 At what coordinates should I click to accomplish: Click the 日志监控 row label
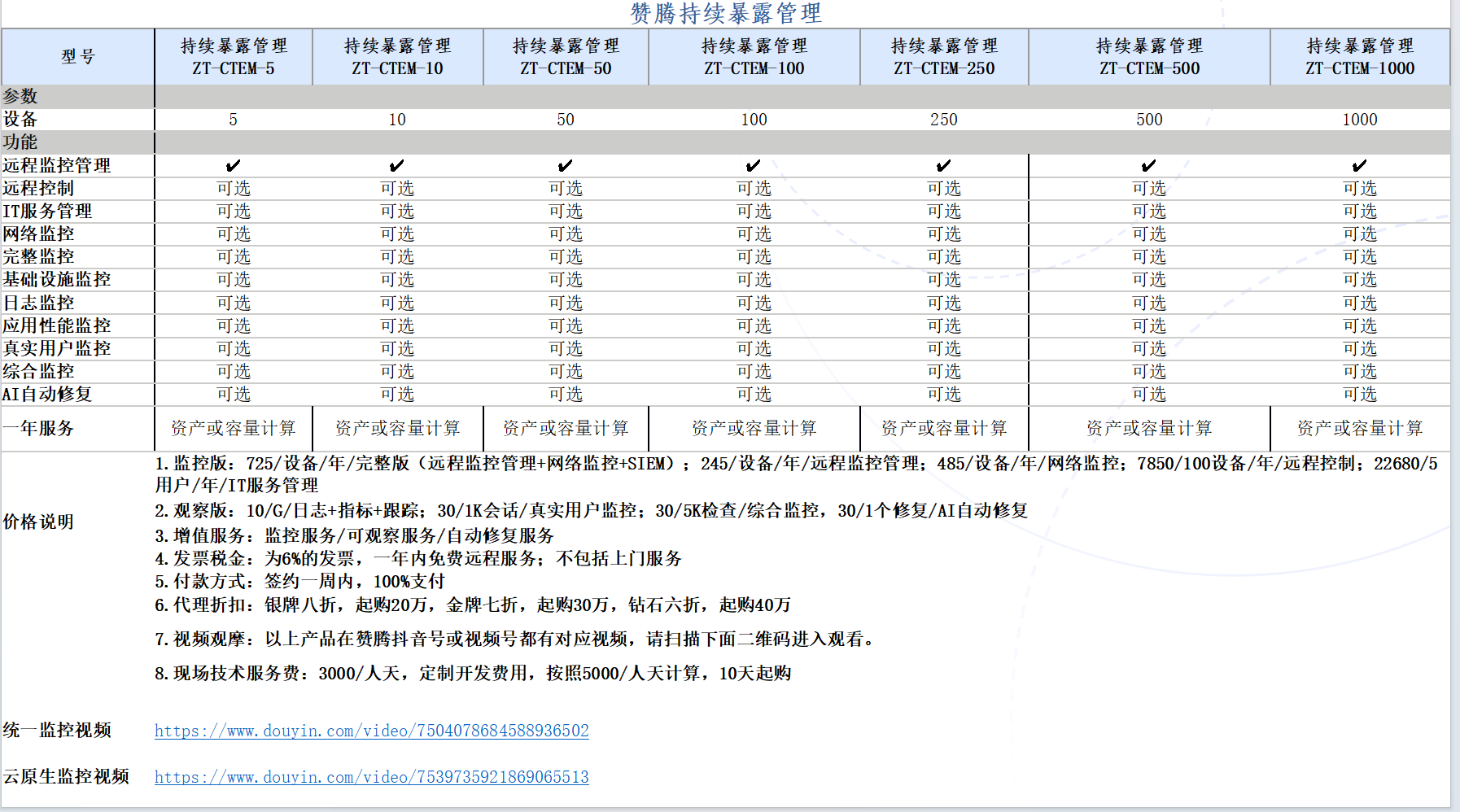(38, 303)
